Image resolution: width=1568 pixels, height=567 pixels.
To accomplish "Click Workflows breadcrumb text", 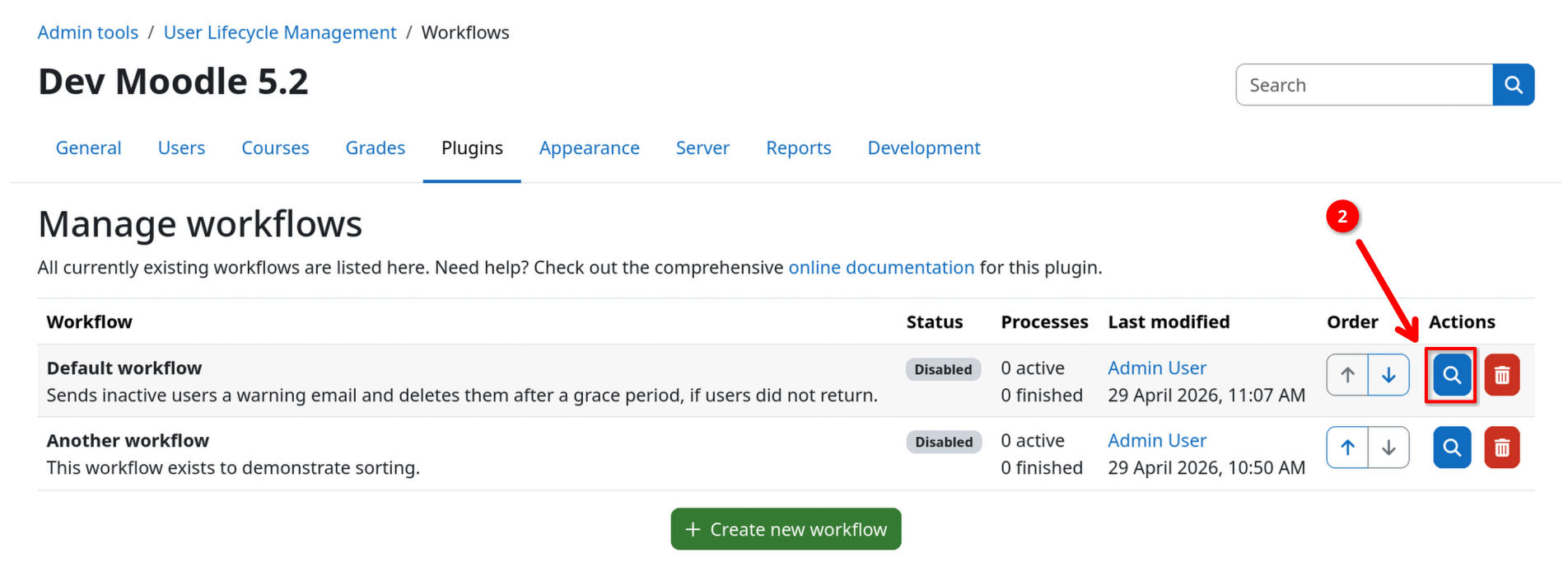I will click(x=465, y=33).
